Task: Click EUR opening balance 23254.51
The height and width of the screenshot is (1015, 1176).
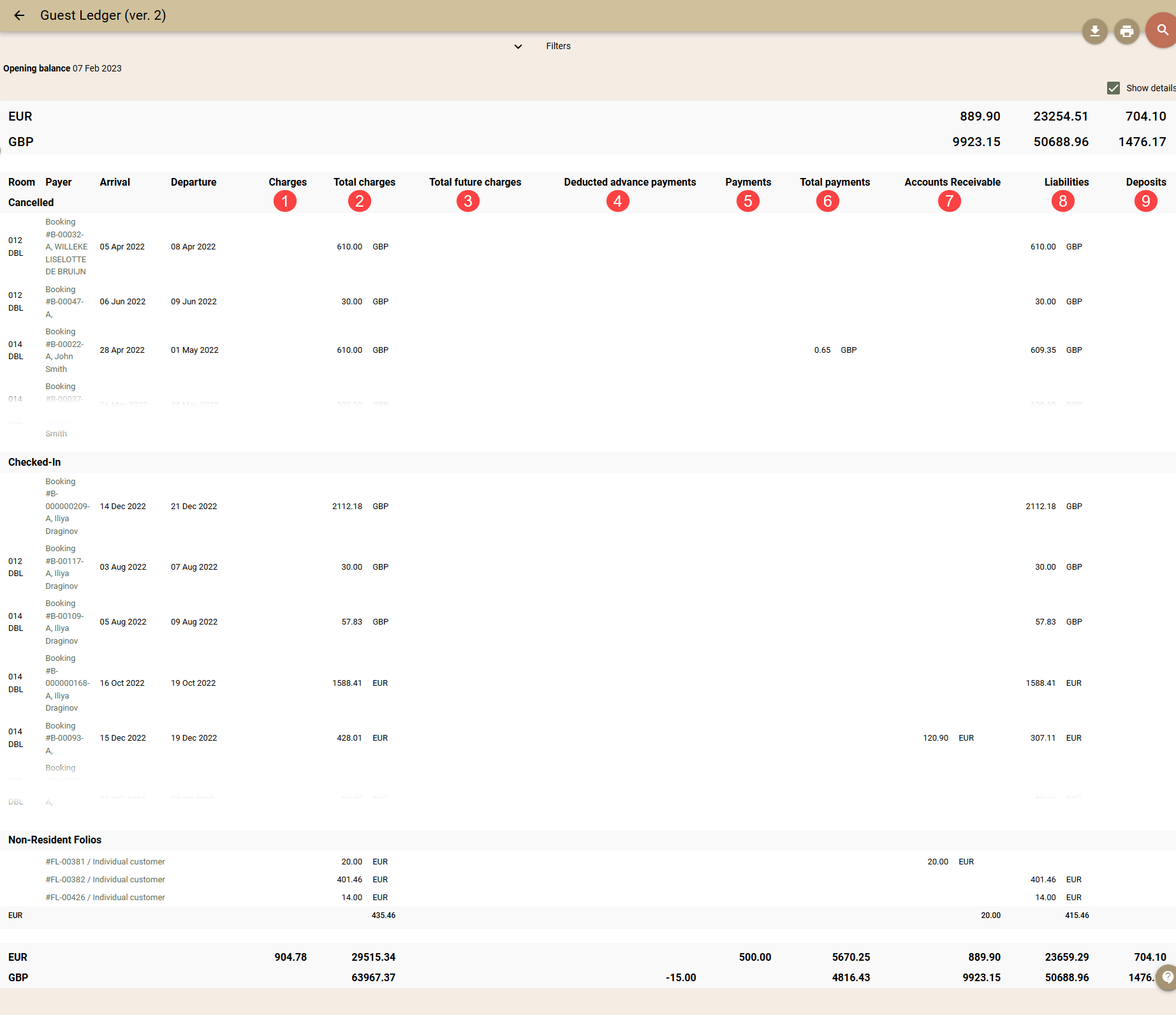Action: point(1061,116)
